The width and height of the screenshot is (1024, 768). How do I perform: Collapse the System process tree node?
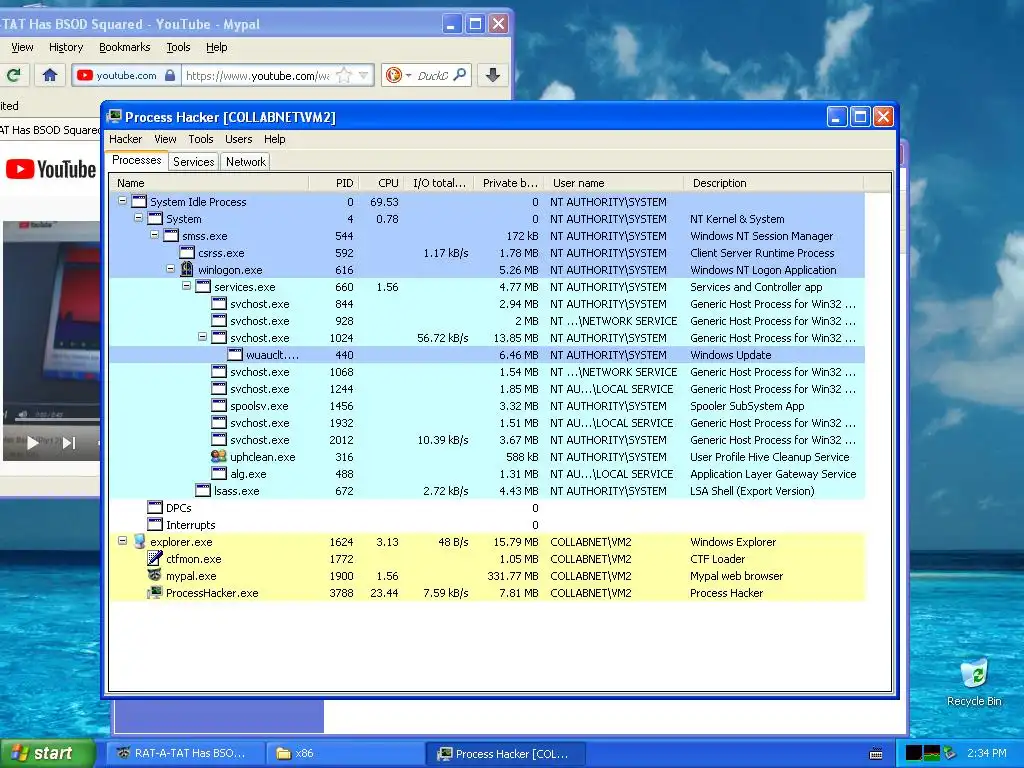coord(138,218)
